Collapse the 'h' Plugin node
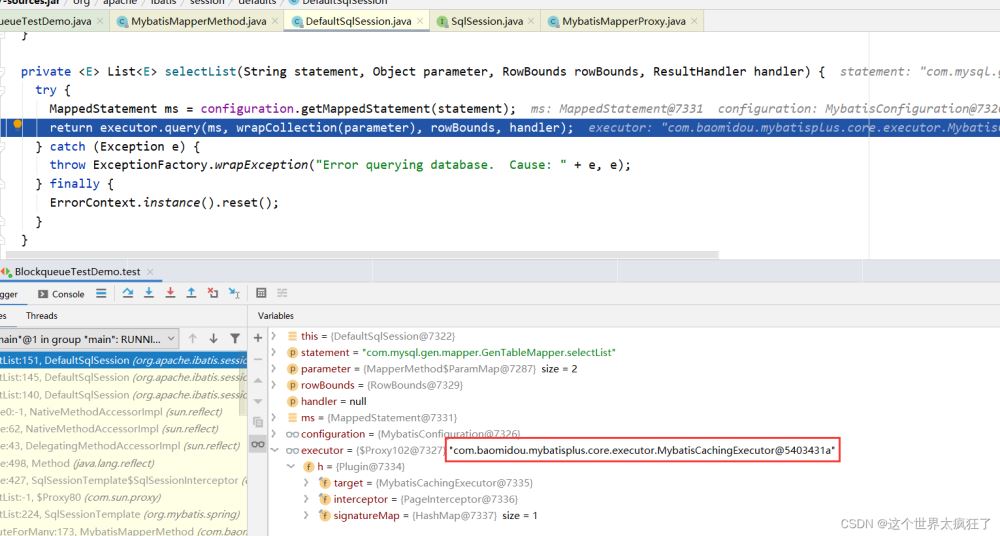The width and height of the screenshot is (1000, 536). click(x=291, y=466)
